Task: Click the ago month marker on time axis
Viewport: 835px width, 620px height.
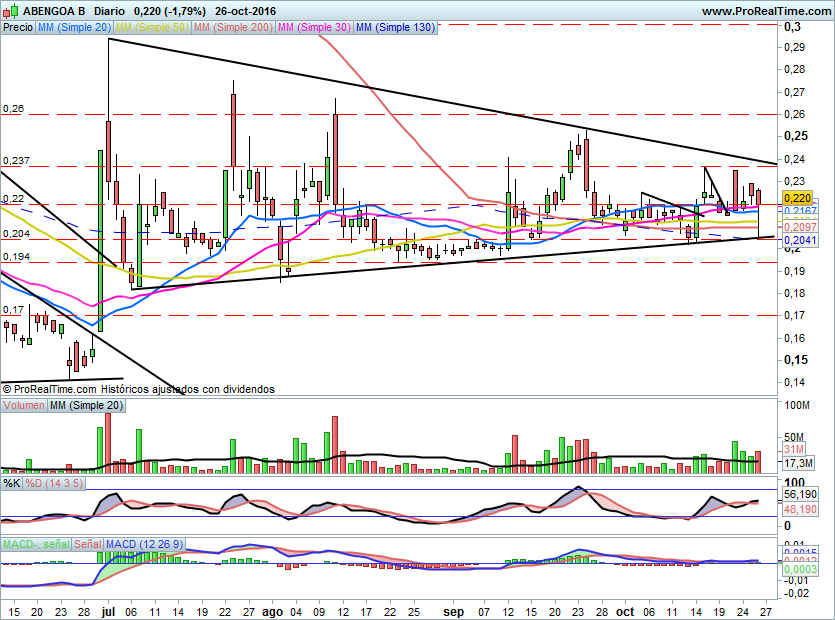Action: click(272, 612)
